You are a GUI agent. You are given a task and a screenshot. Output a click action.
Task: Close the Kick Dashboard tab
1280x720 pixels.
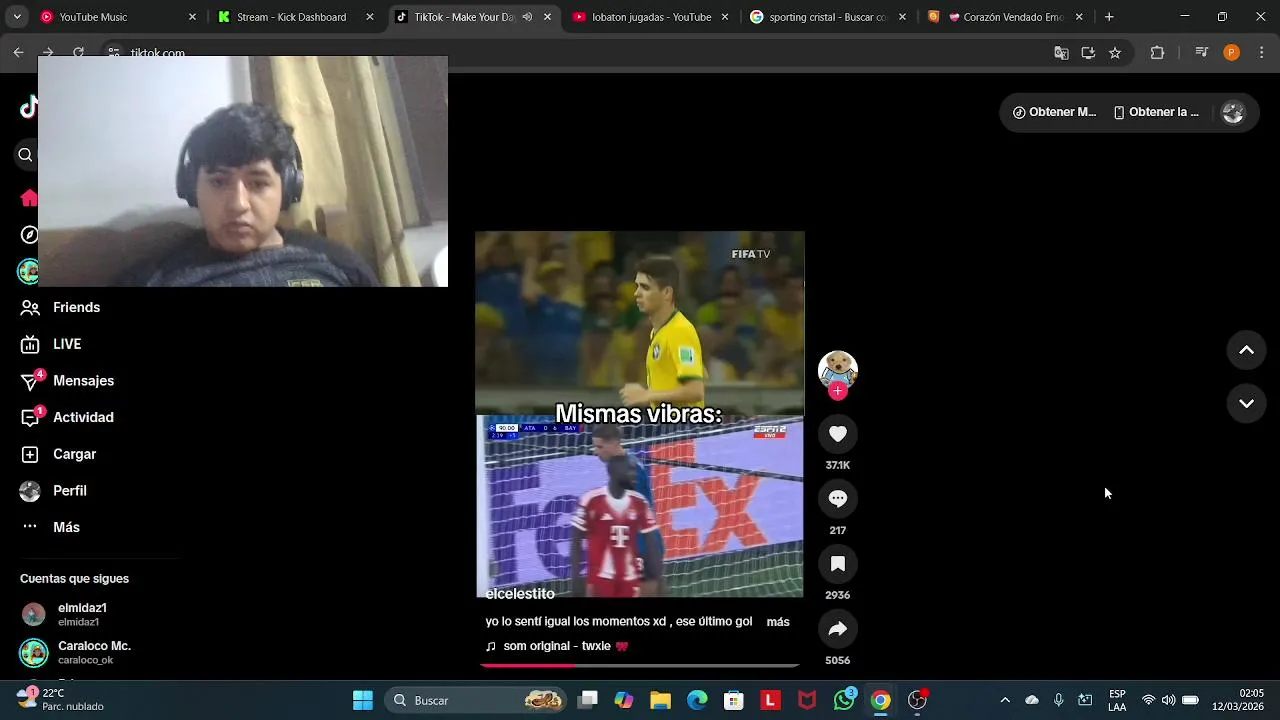point(370,17)
